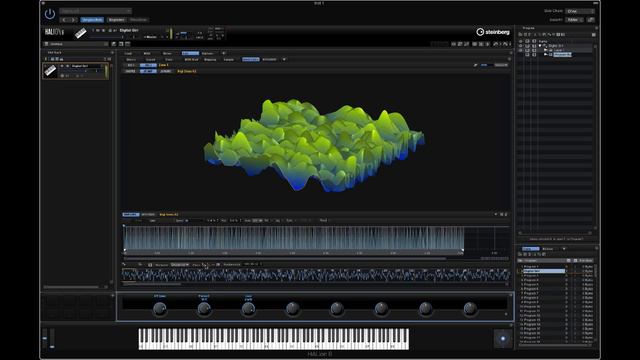Mute the Digital Girl slot in slot rack
The height and width of the screenshot is (360, 640).
pyautogui.click(x=62, y=66)
